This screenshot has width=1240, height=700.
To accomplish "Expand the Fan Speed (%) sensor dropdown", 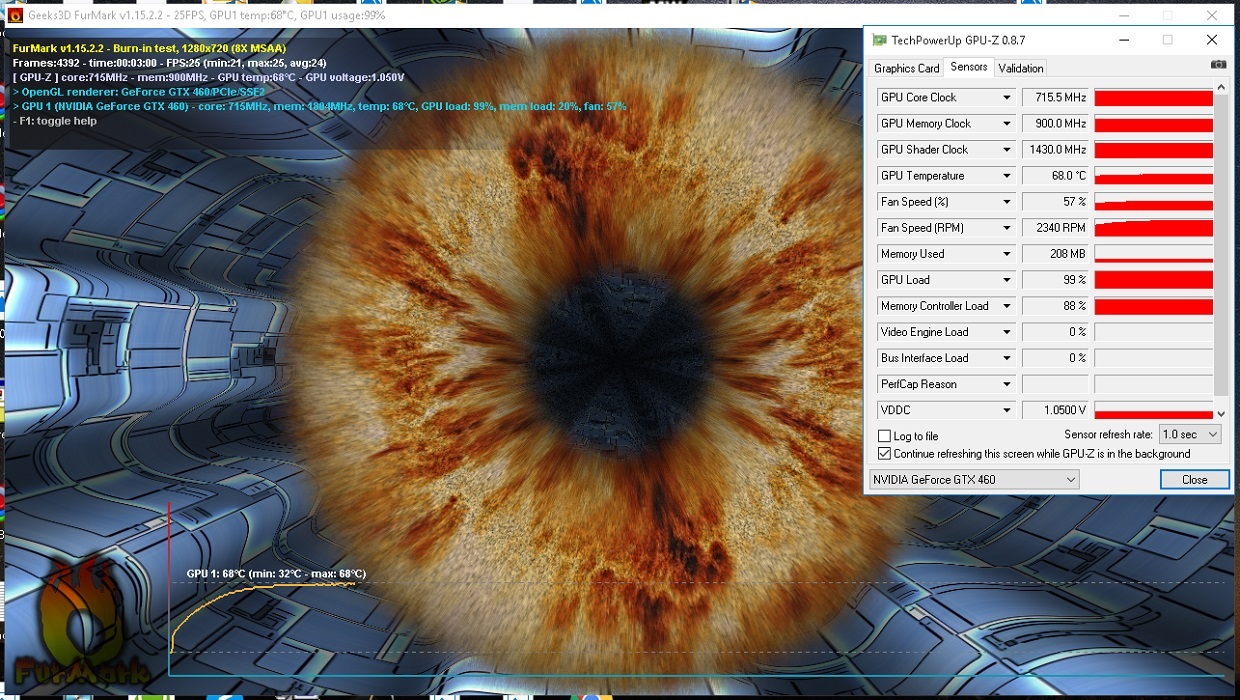I will [x=1007, y=201].
